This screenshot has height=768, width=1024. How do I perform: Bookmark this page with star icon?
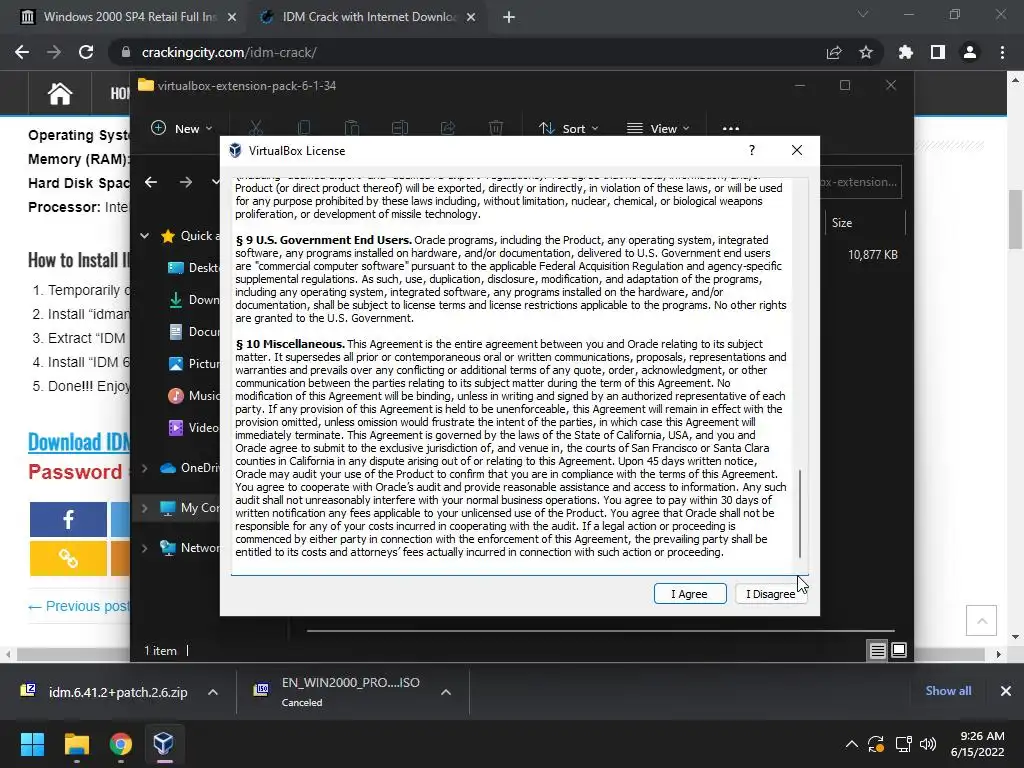click(866, 52)
